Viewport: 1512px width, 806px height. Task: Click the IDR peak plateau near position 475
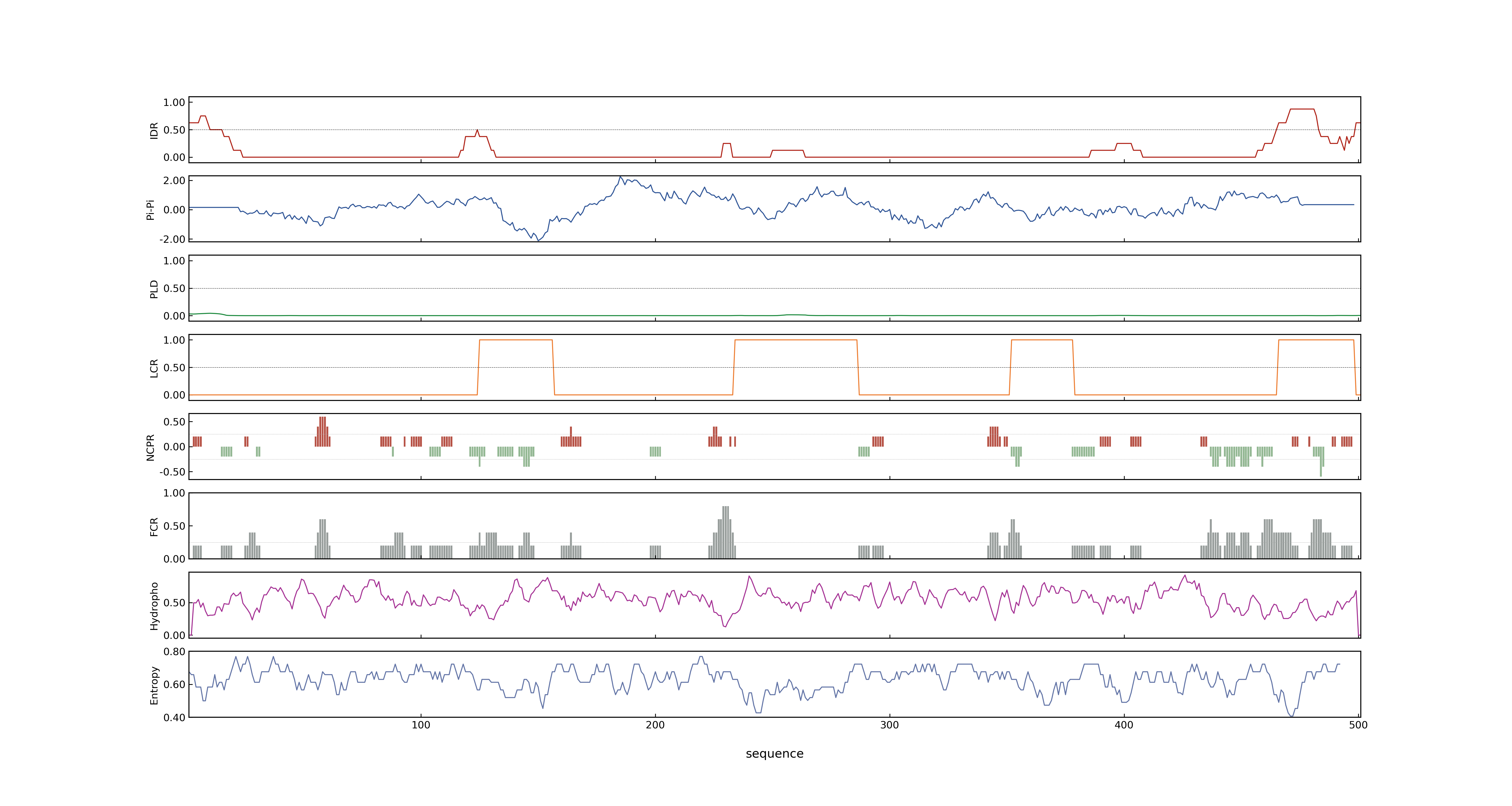1302,109
